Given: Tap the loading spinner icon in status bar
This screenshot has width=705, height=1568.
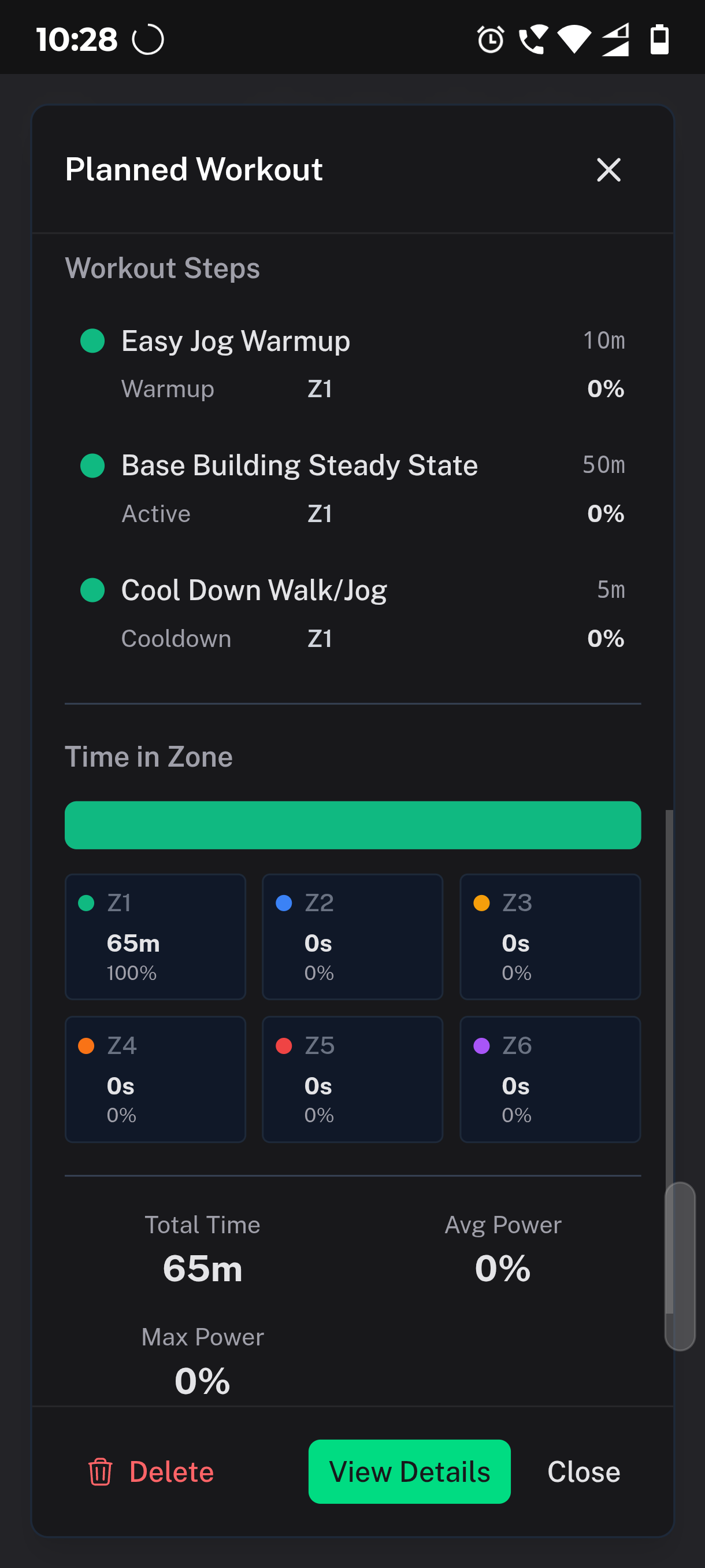Looking at the screenshot, I should pyautogui.click(x=148, y=40).
